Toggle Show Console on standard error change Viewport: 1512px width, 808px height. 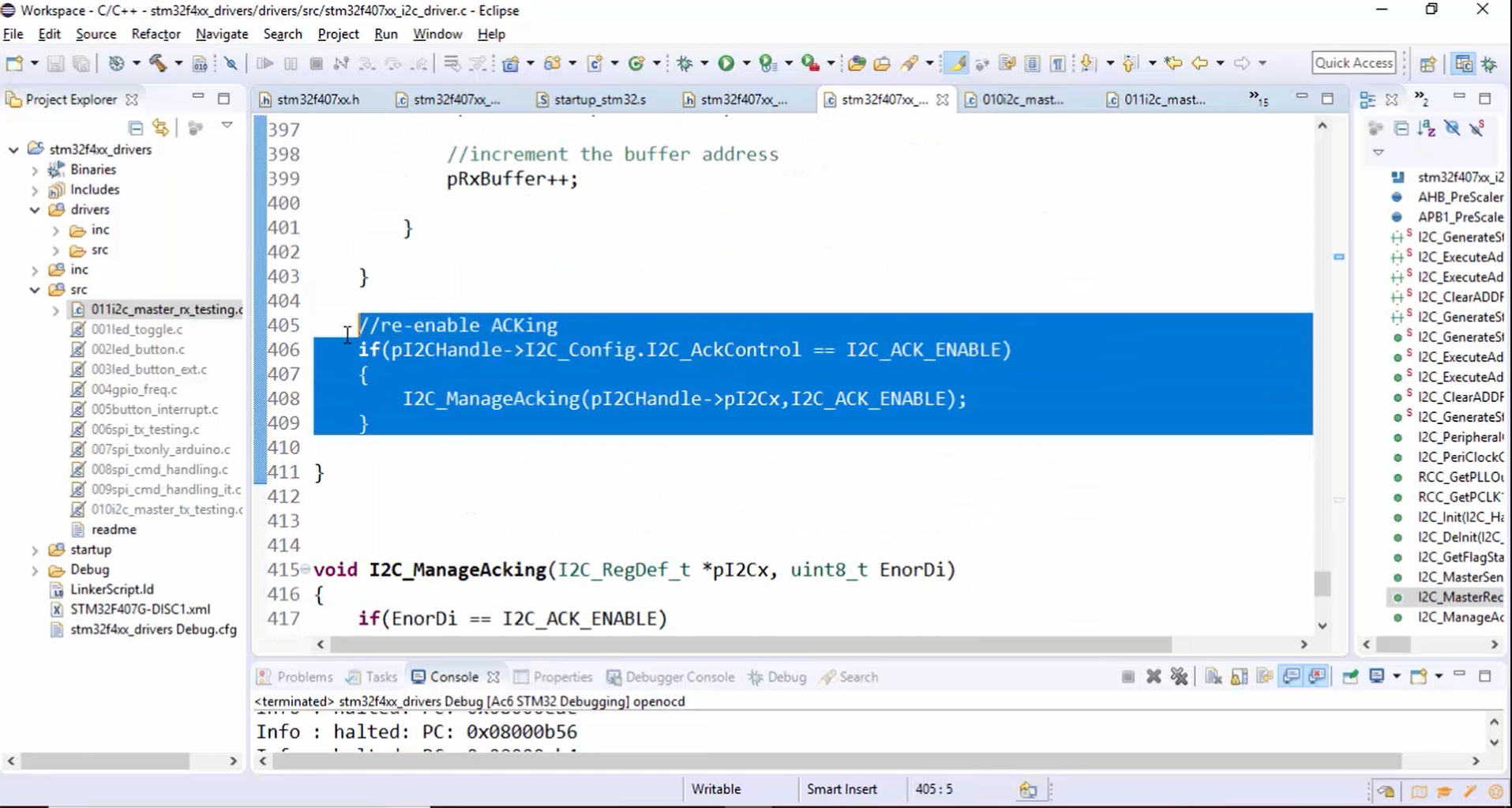coord(1317,677)
